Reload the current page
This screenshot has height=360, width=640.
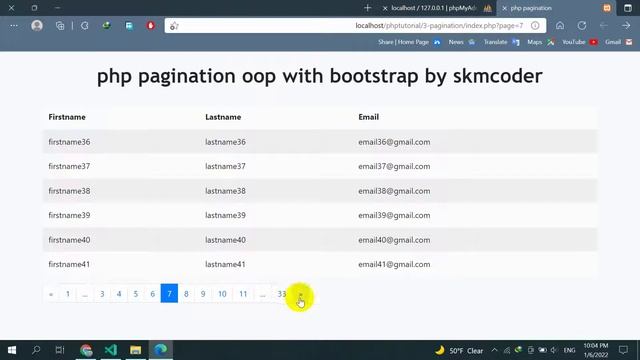pyautogui.click(x=582, y=26)
